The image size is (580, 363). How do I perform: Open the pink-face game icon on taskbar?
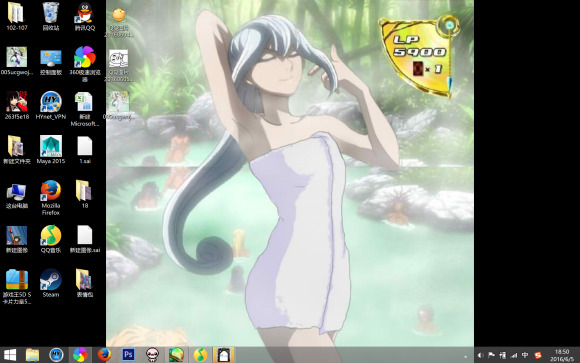coord(152,355)
